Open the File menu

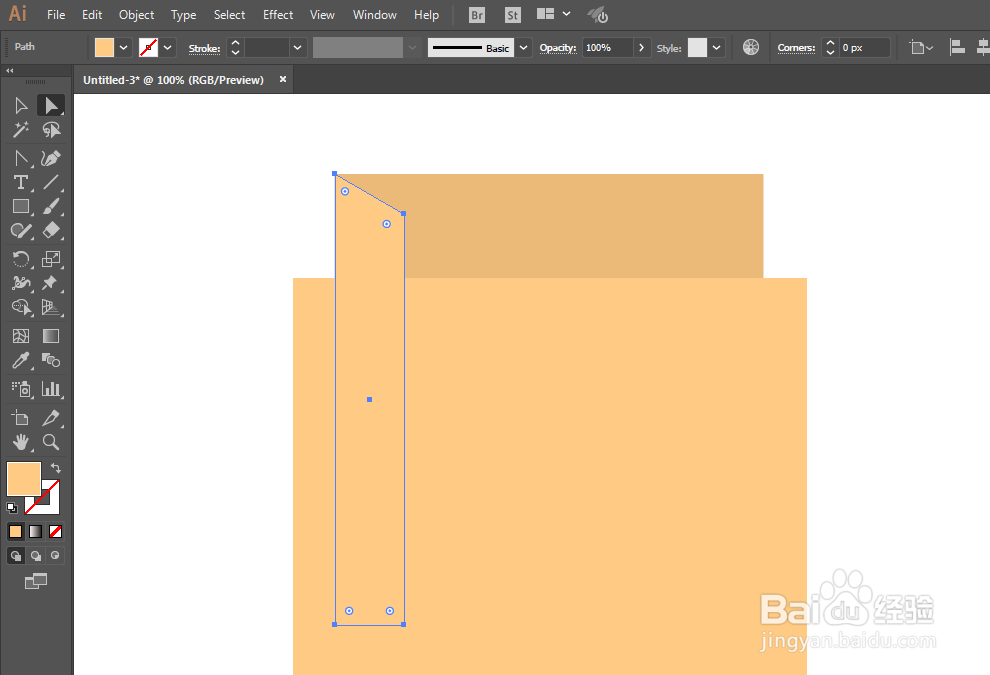(x=56, y=15)
